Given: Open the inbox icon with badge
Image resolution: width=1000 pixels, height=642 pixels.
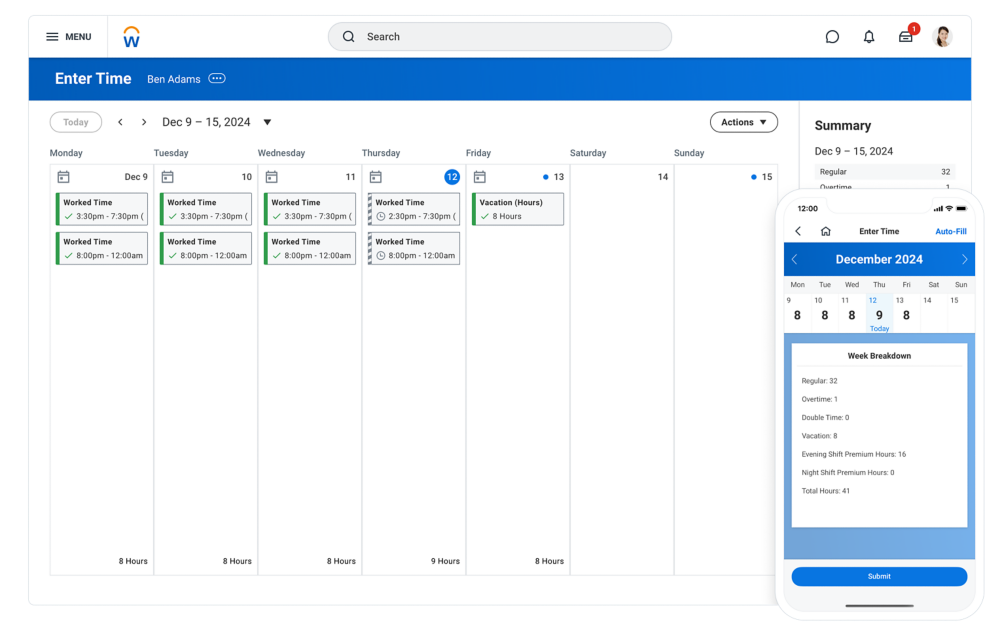Looking at the screenshot, I should 906,37.
